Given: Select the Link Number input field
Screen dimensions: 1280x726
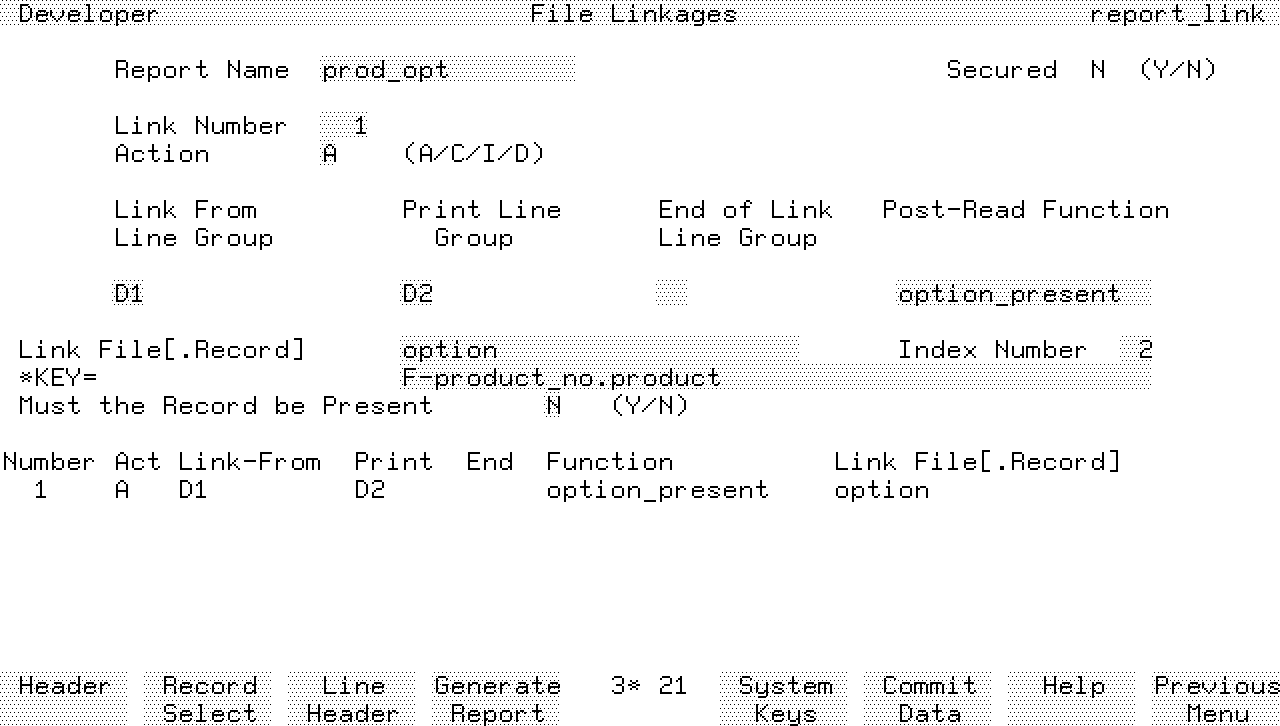Looking at the screenshot, I should pos(345,126).
